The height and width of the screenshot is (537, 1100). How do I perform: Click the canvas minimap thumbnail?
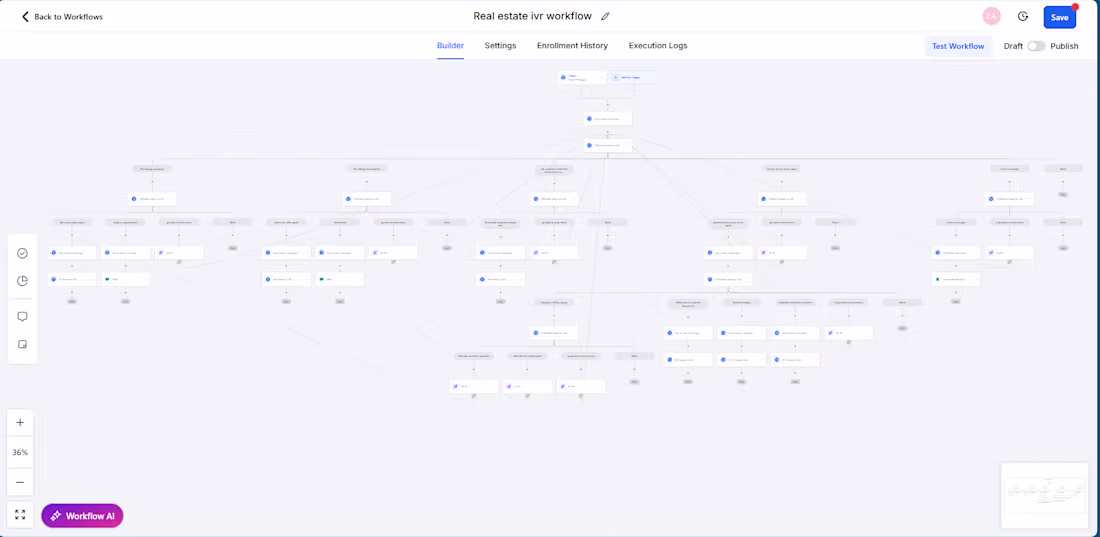[x=1046, y=496]
